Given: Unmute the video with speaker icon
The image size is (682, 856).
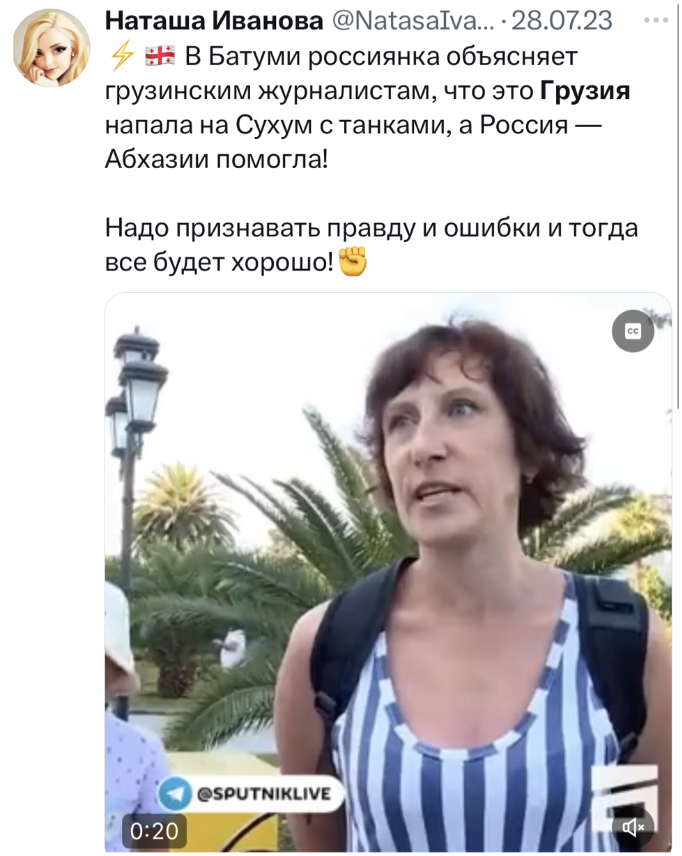Looking at the screenshot, I should (633, 828).
